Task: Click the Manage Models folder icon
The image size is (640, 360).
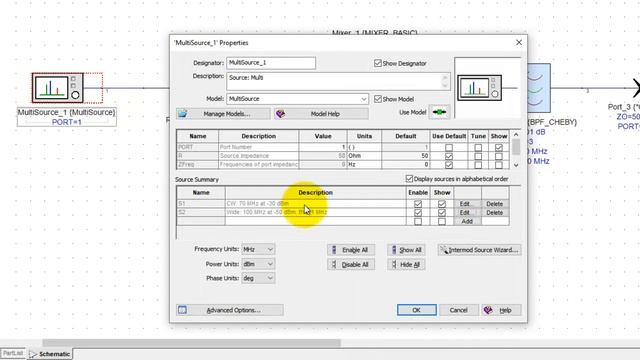Action: 182,114
